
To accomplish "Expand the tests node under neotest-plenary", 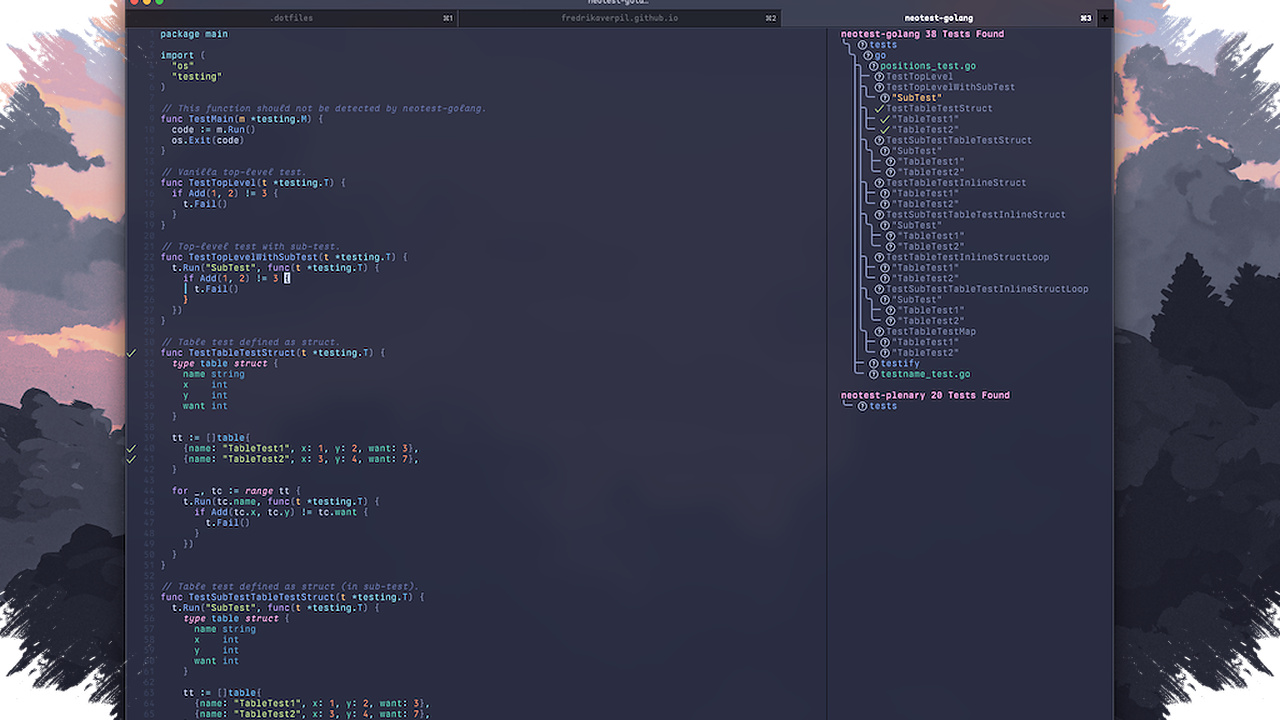I will (x=877, y=406).
